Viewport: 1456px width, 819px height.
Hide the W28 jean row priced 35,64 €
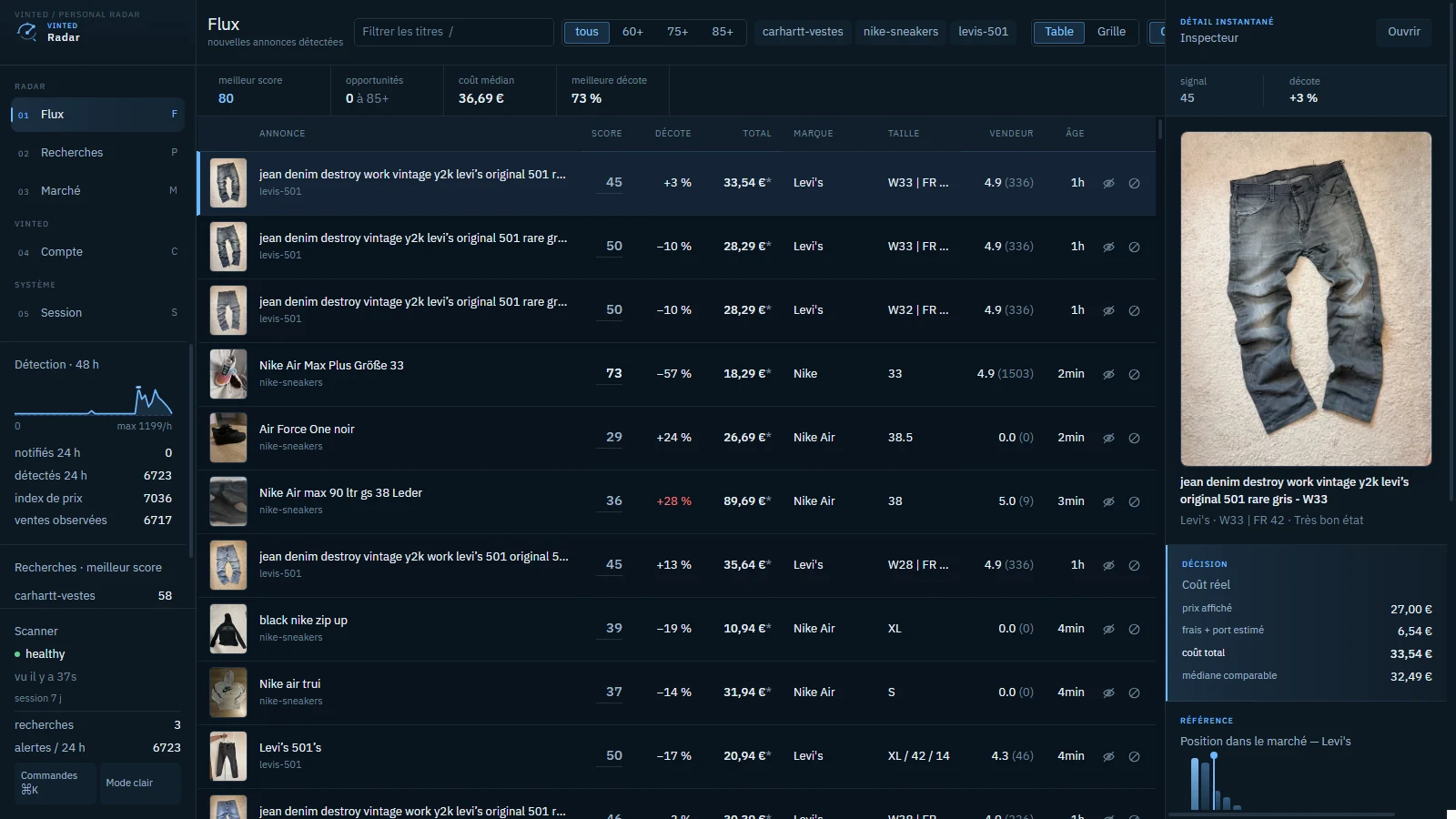pos(1108,565)
